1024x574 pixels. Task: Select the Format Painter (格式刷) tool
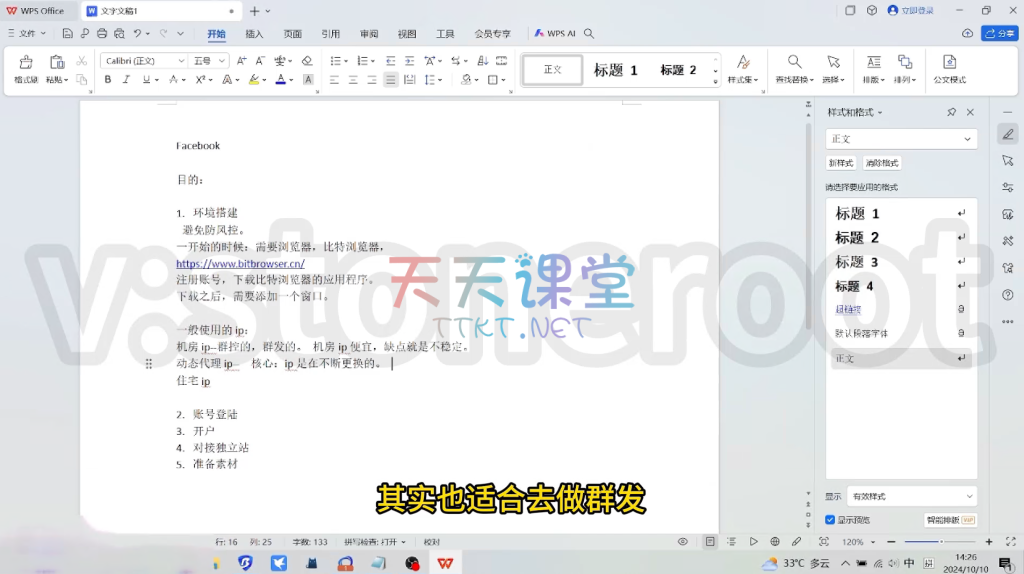pos(26,68)
